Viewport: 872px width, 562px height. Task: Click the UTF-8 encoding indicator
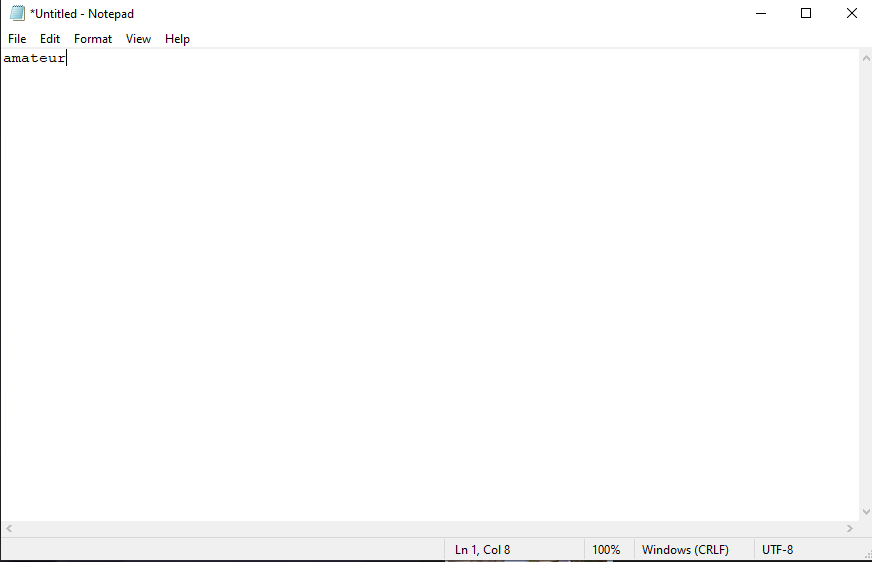(777, 550)
